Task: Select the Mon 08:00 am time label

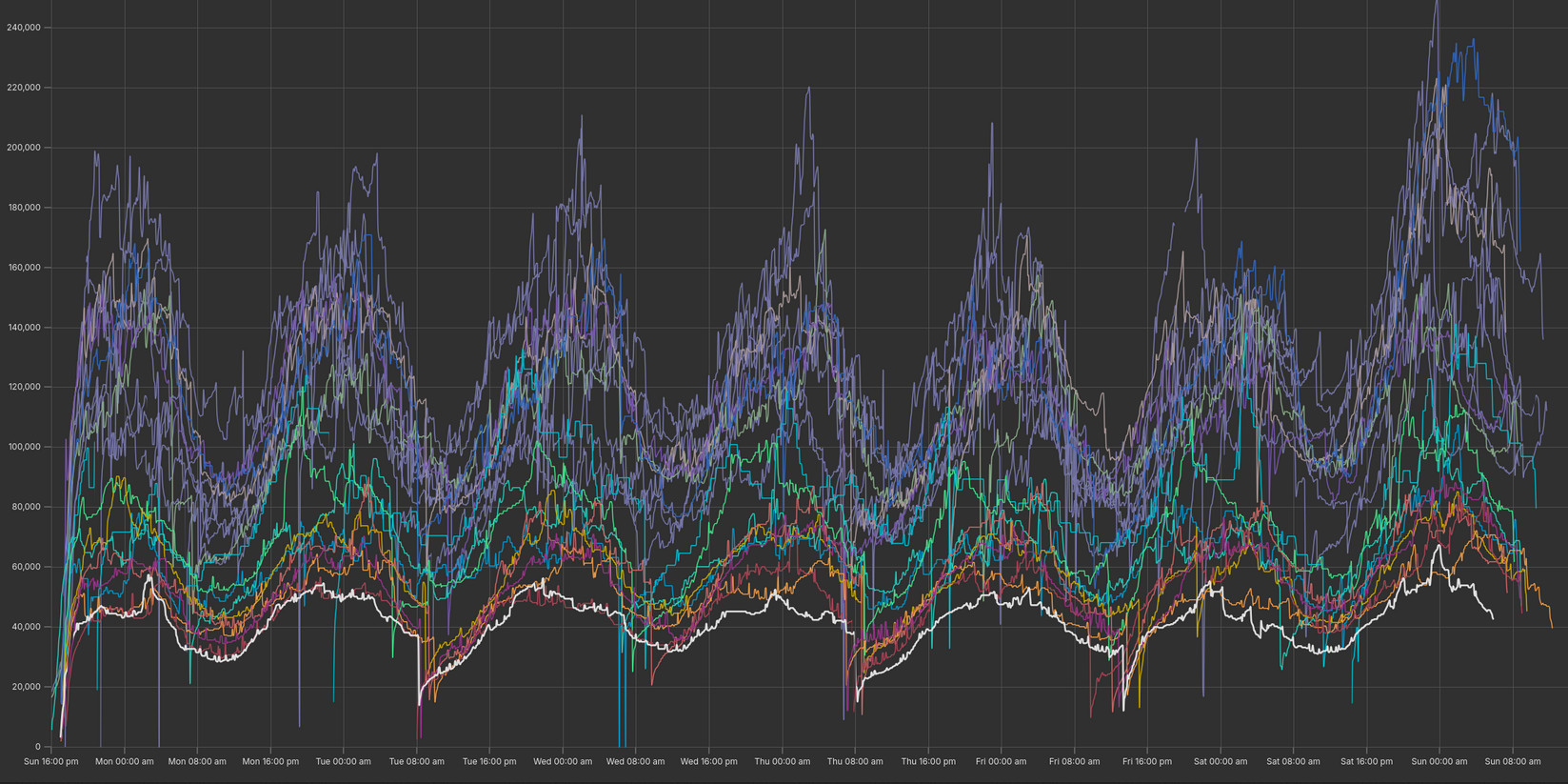Action: (197, 761)
